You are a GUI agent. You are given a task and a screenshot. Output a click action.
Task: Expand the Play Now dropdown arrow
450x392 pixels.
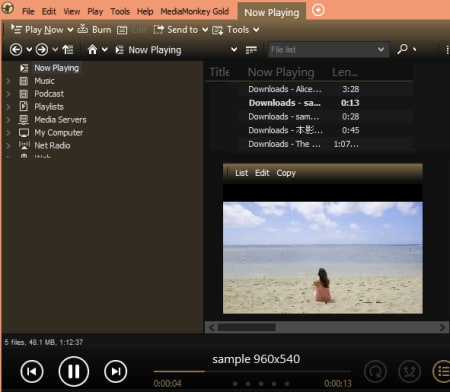coord(70,30)
